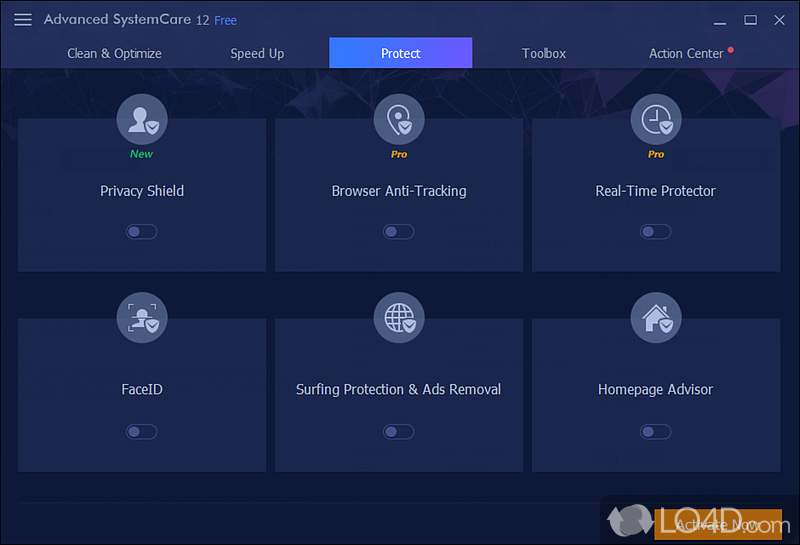Click the Real-Time Protector clock icon
Viewport: 800px width, 545px height.
coord(656,120)
